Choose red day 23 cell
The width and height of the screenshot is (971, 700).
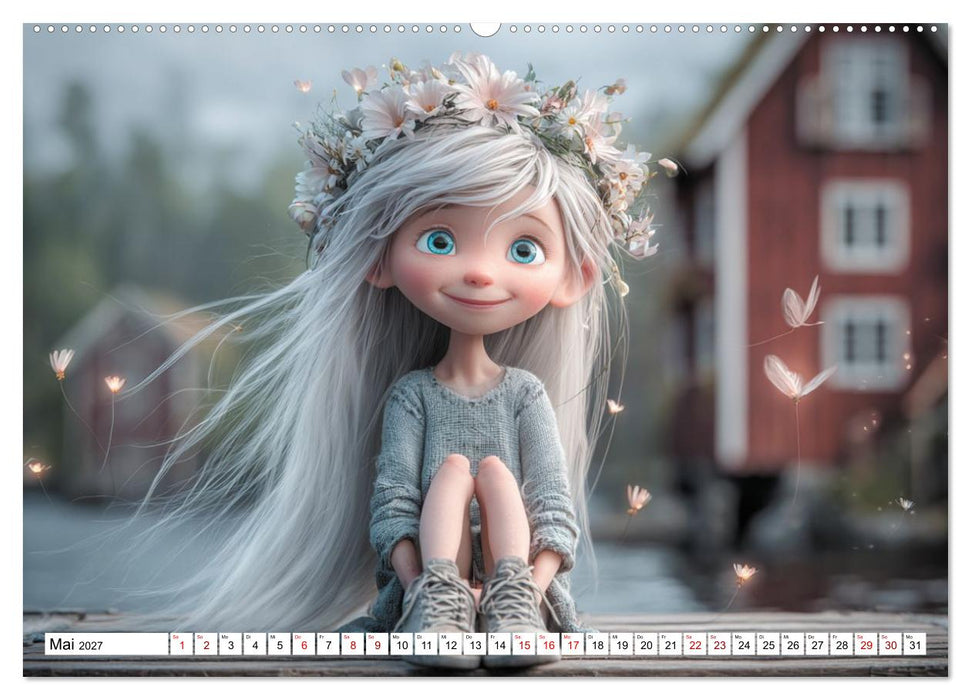point(720,644)
